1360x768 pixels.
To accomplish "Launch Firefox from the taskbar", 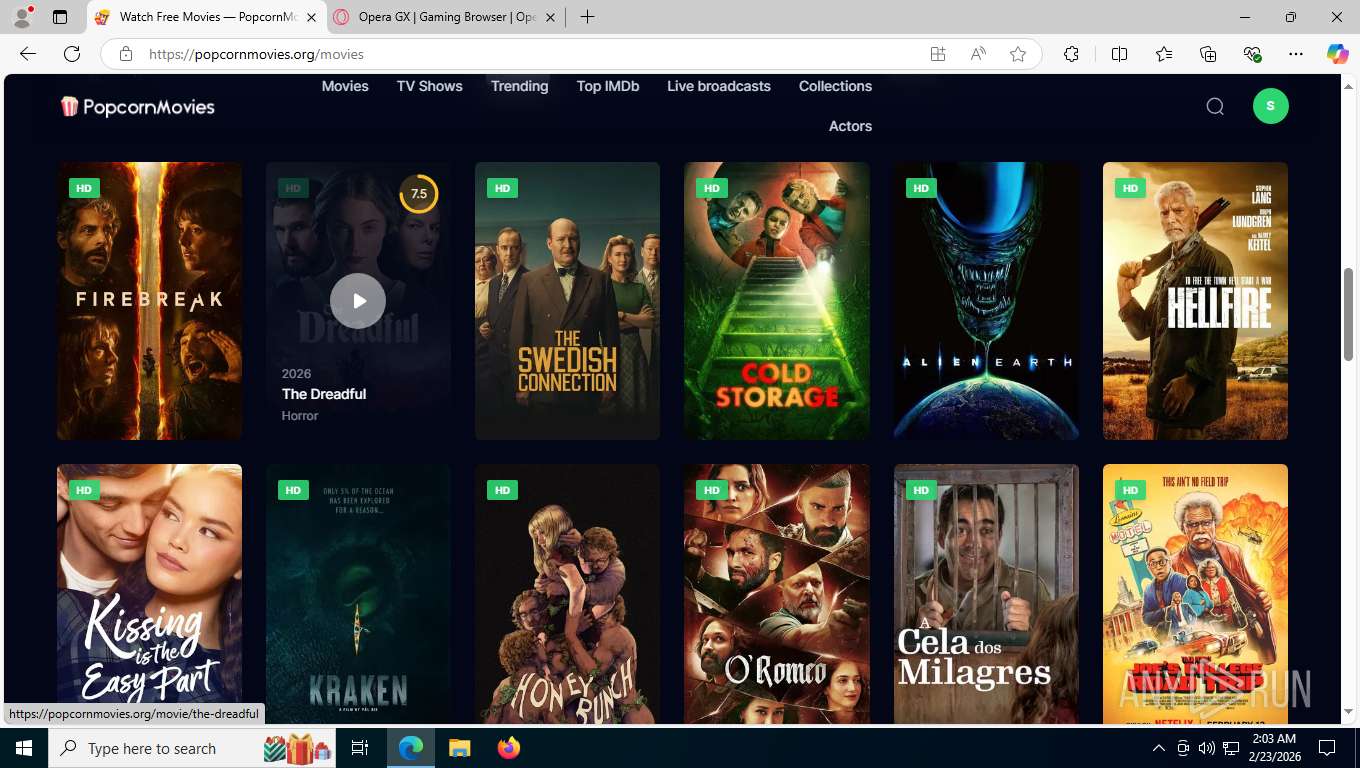I will [509, 748].
